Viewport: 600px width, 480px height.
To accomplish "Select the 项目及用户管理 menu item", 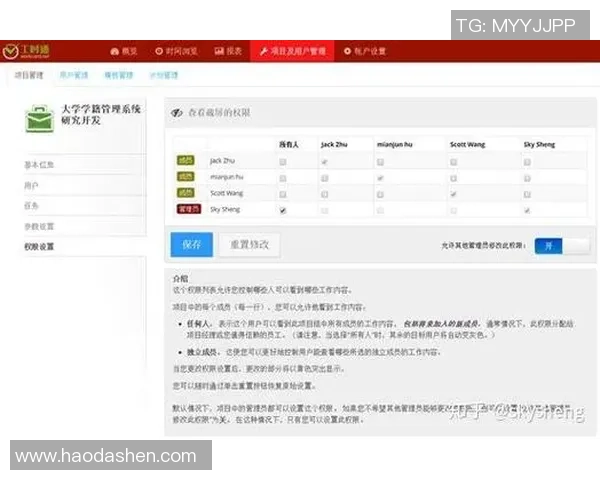I will 292,51.
